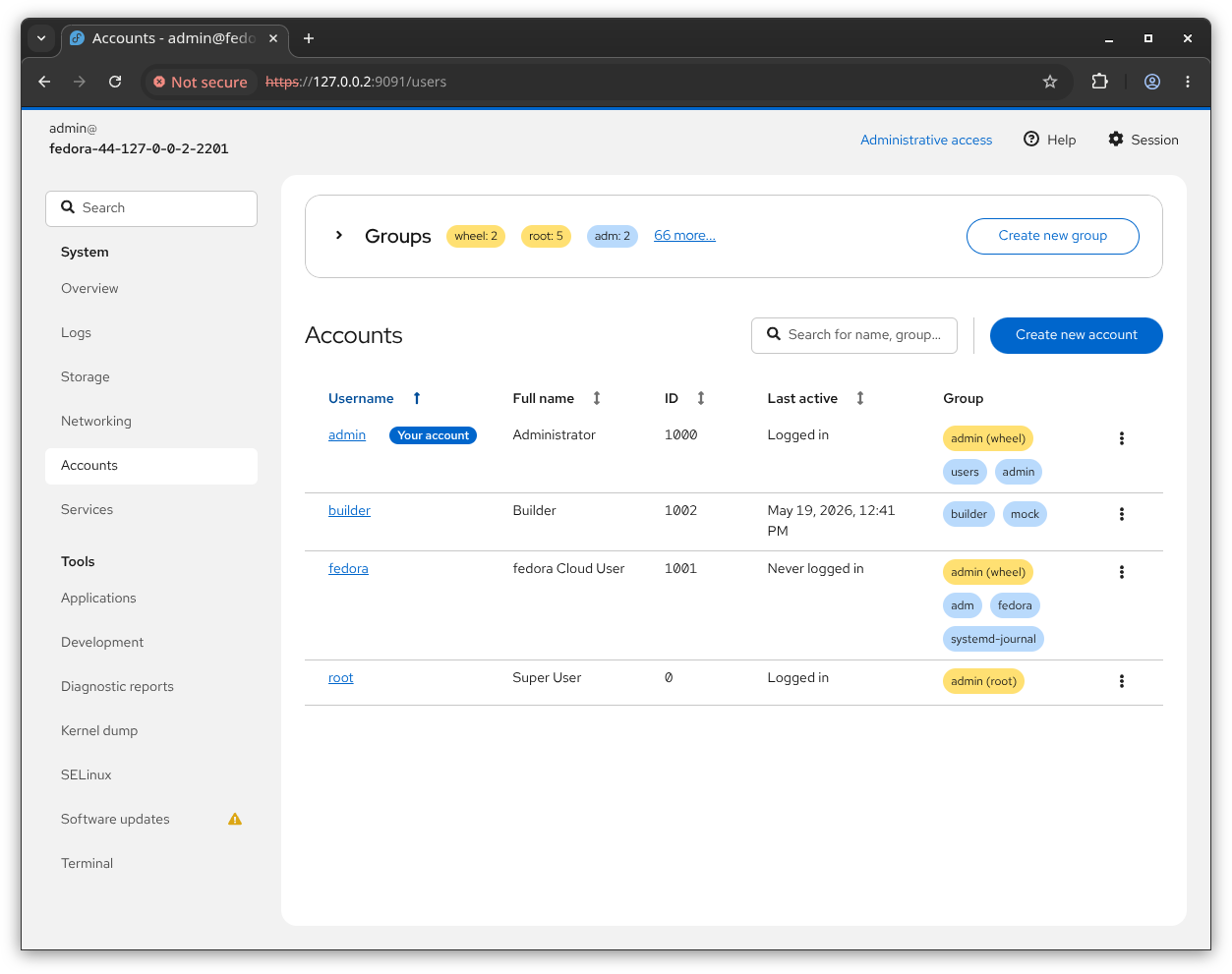
Task: Sort accounts by Username arrow icon
Action: (x=417, y=398)
